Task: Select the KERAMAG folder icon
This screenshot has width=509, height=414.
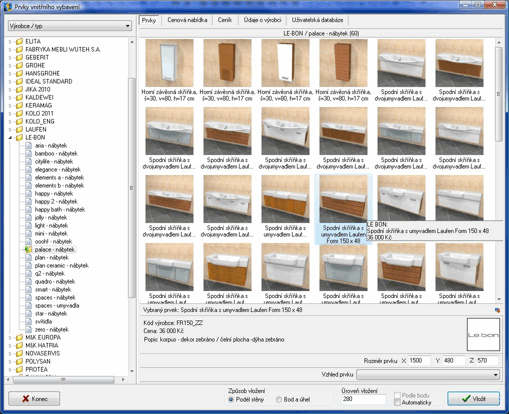Action: pos(19,105)
